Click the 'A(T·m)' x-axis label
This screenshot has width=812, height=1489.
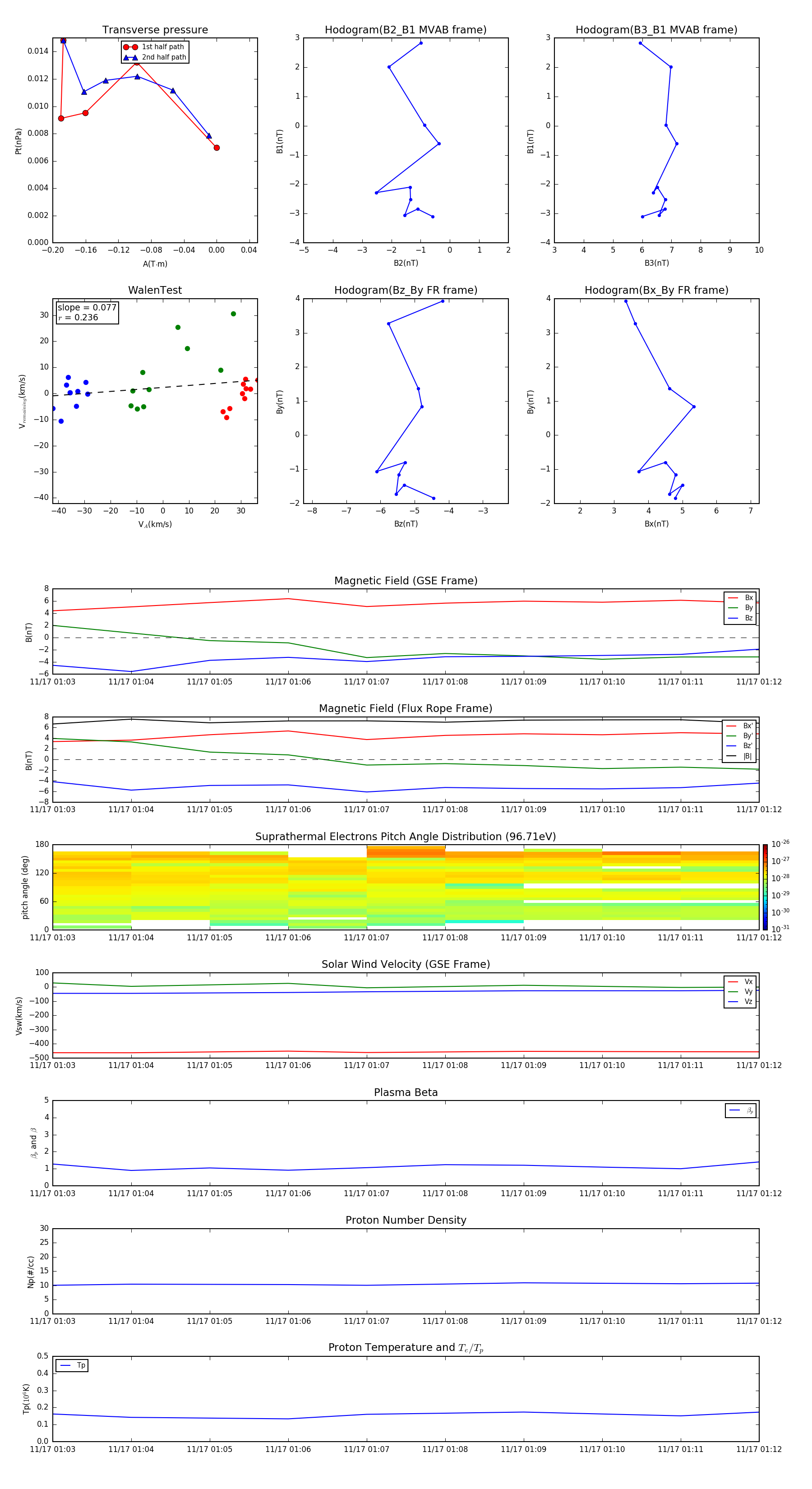click(x=155, y=264)
